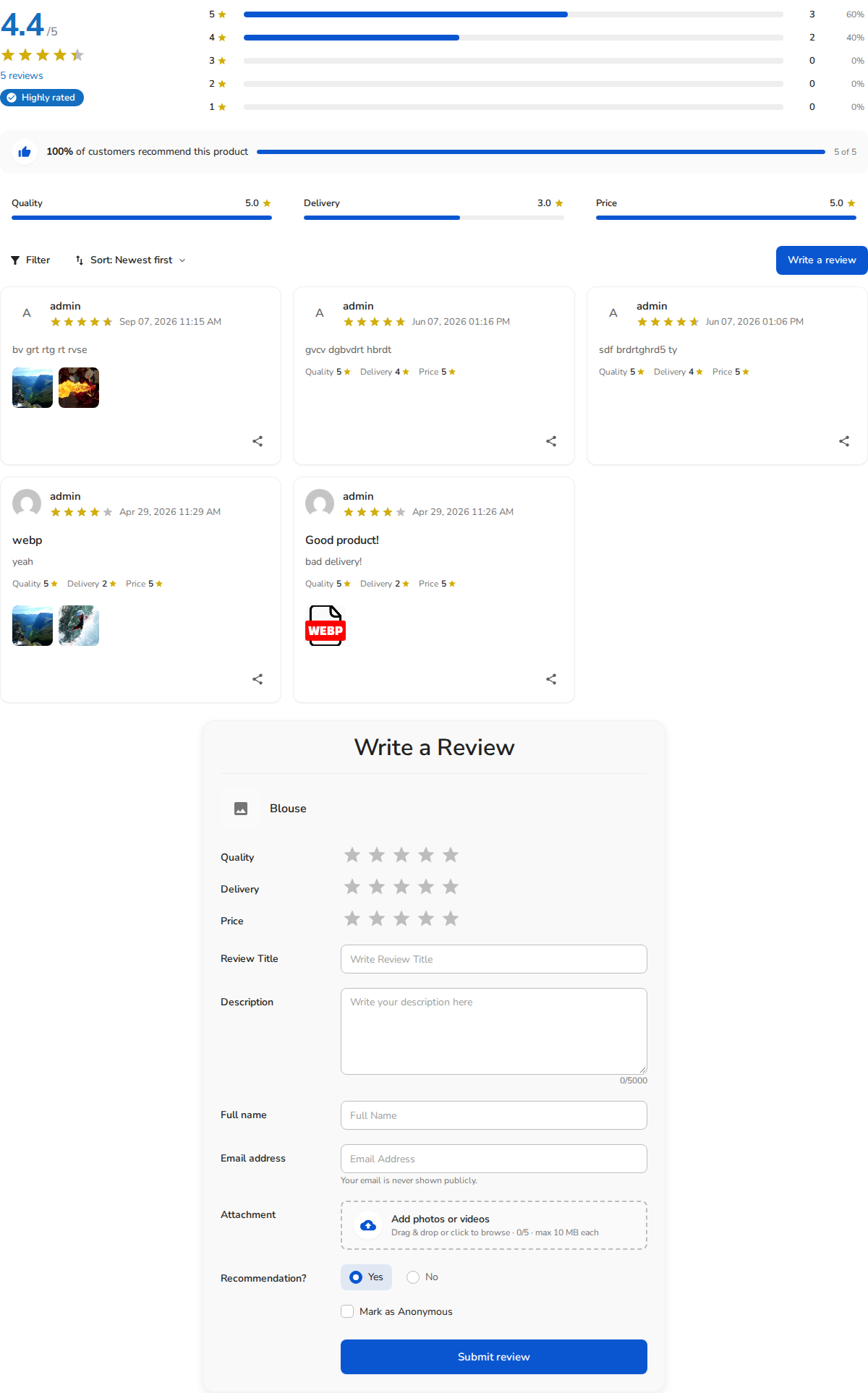Click the avatar on 'Good product!' review

(x=320, y=503)
